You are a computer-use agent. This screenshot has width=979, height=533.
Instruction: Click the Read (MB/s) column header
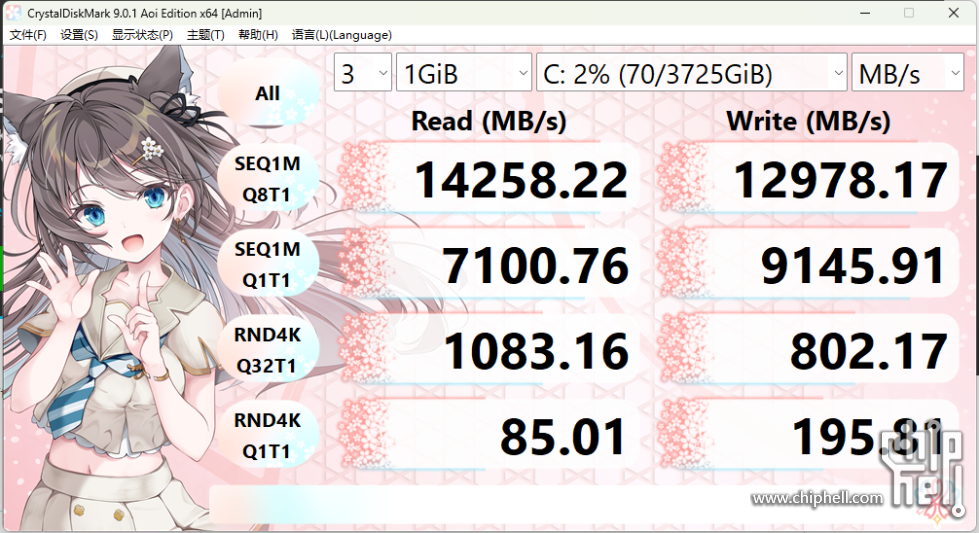point(489,121)
